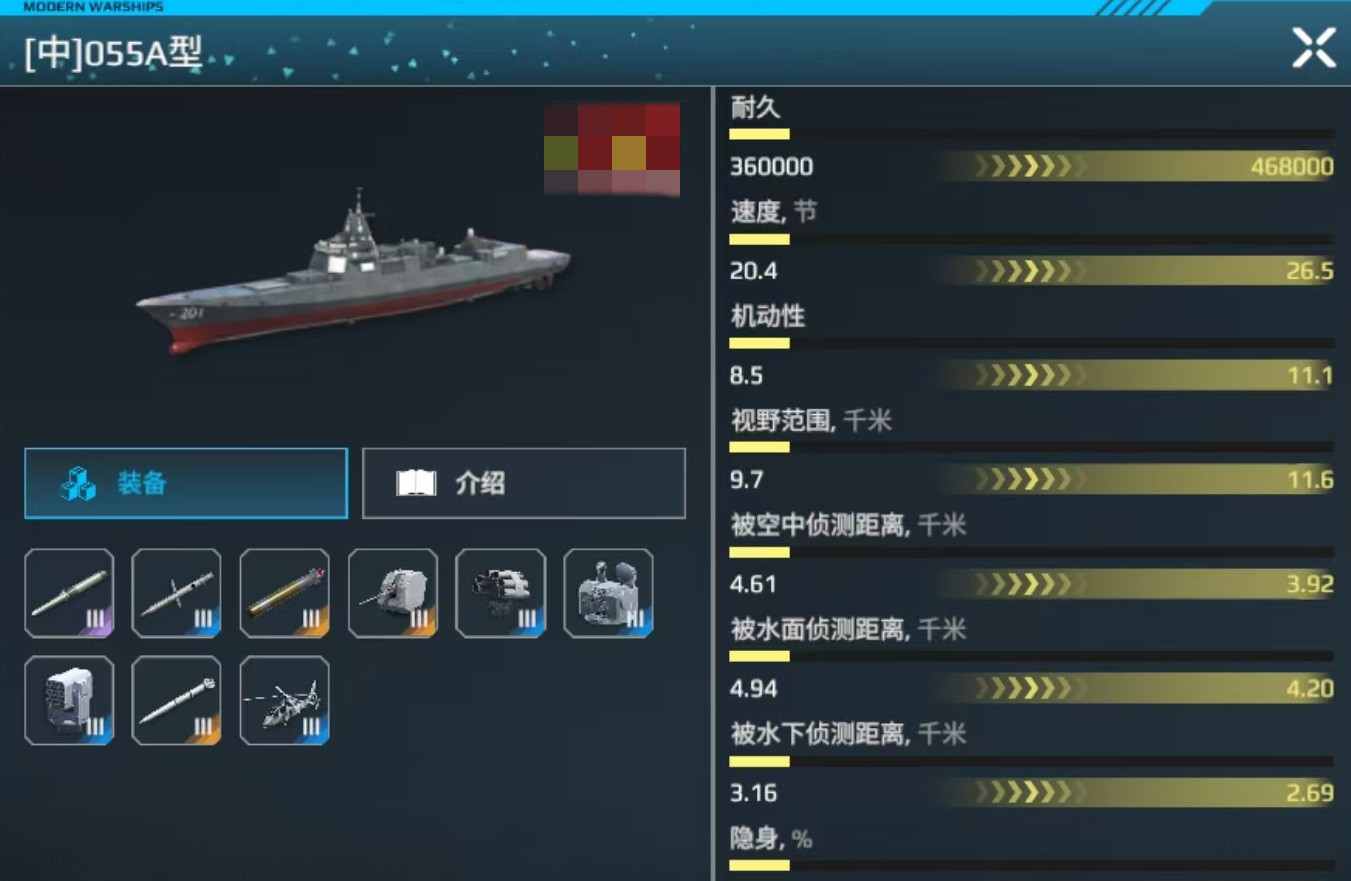Open the rocket launcher equipment slot

pyautogui.click(x=501, y=593)
